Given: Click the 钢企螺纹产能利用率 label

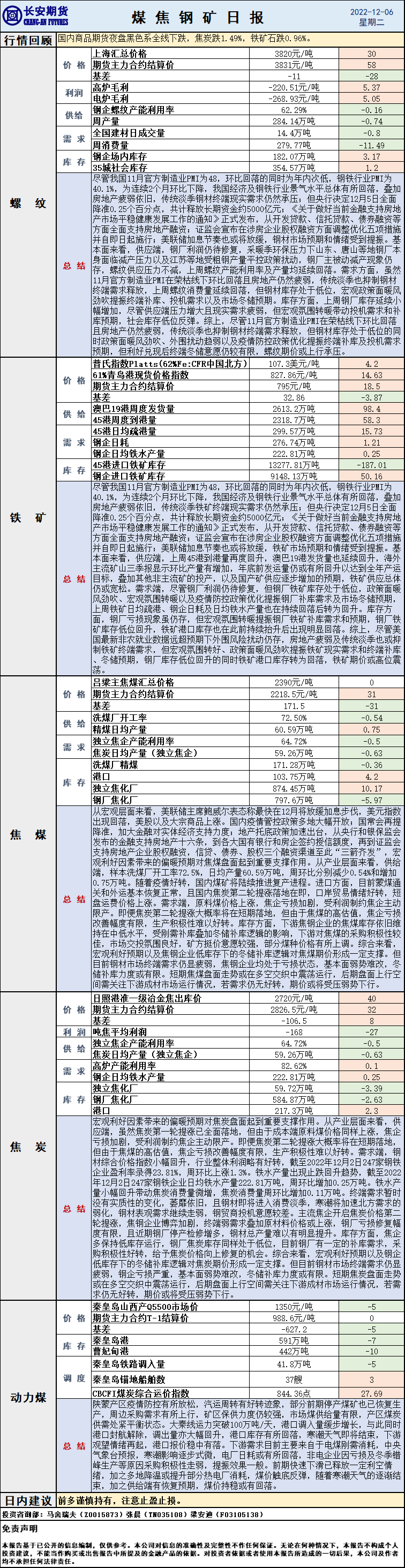Looking at the screenshot, I should point(133,110).
